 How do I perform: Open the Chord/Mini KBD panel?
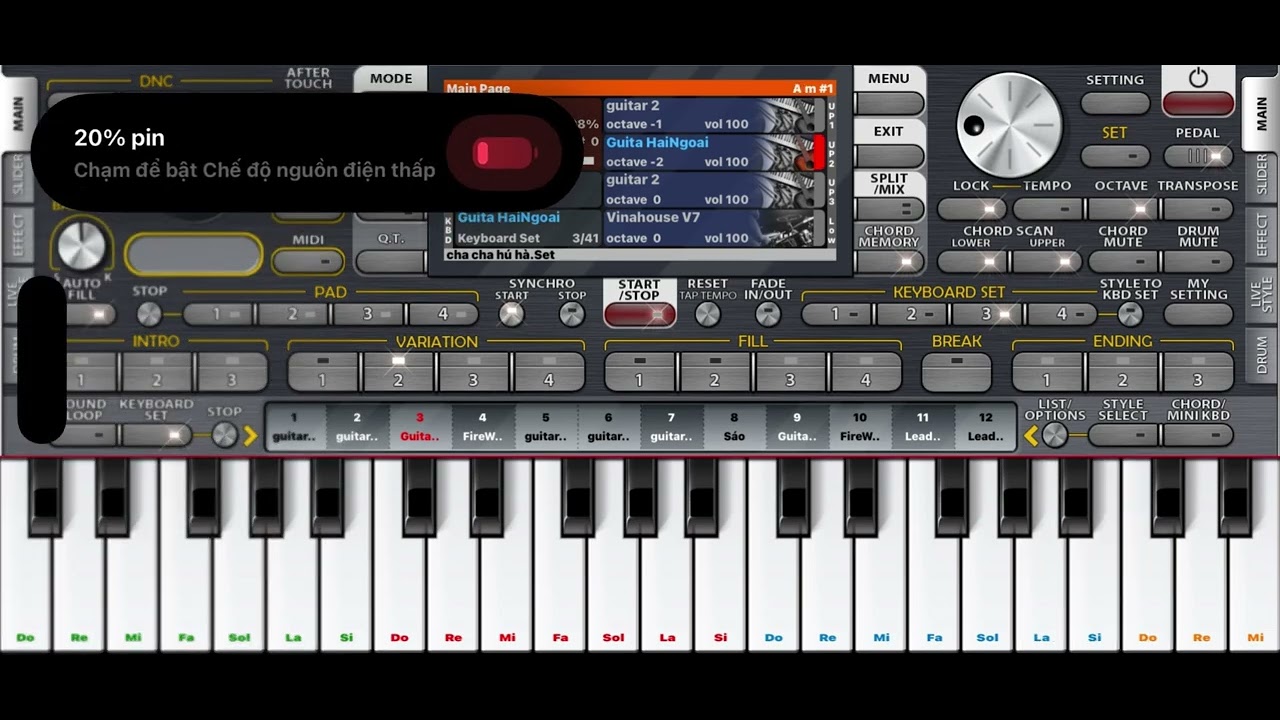tap(1198, 435)
